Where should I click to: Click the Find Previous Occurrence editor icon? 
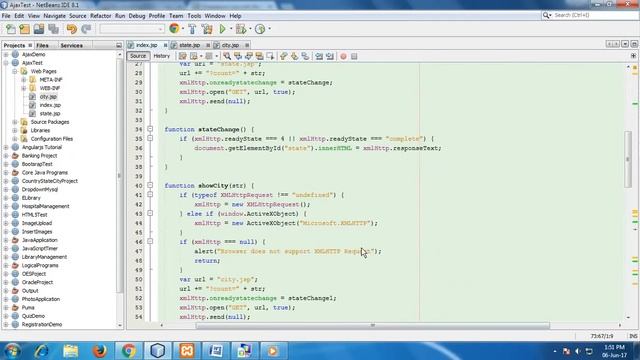coord(238,56)
